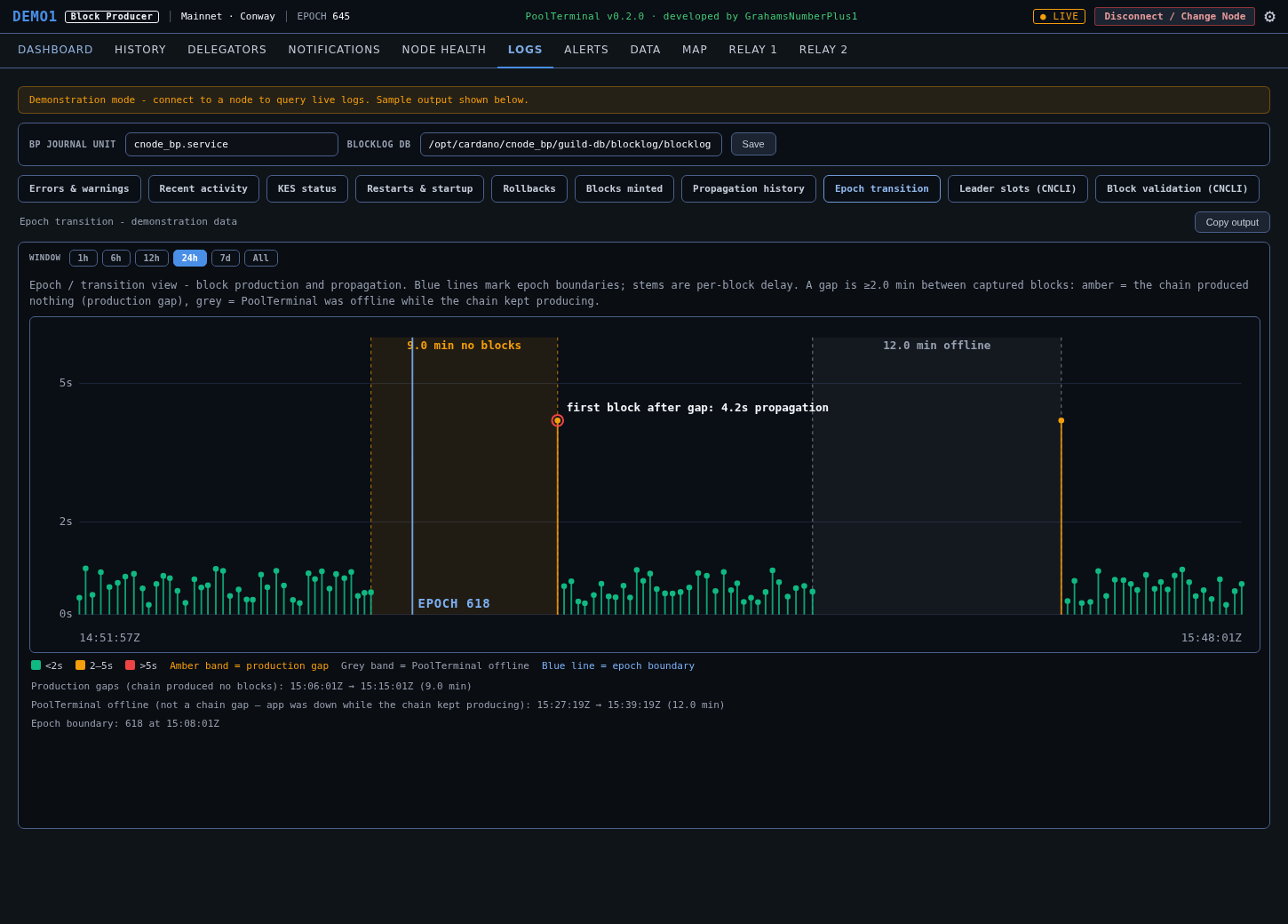Click the EPOCH 618 boundary label
1288x924 pixels.
coord(454,603)
